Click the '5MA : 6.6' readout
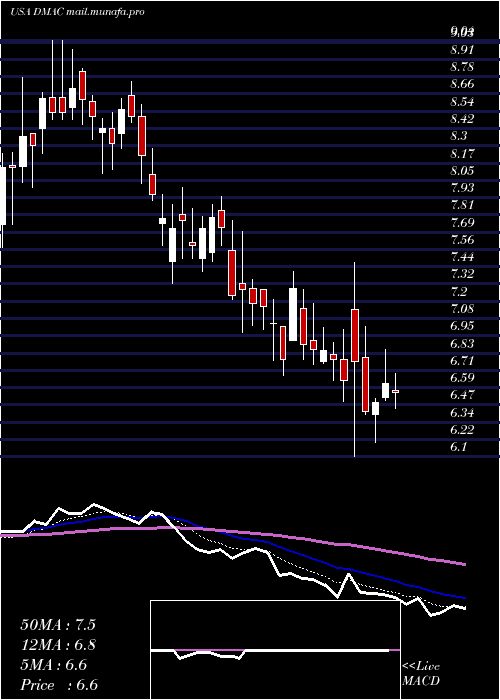Screen dimensions: 500x700 pyautogui.click(x=54, y=665)
